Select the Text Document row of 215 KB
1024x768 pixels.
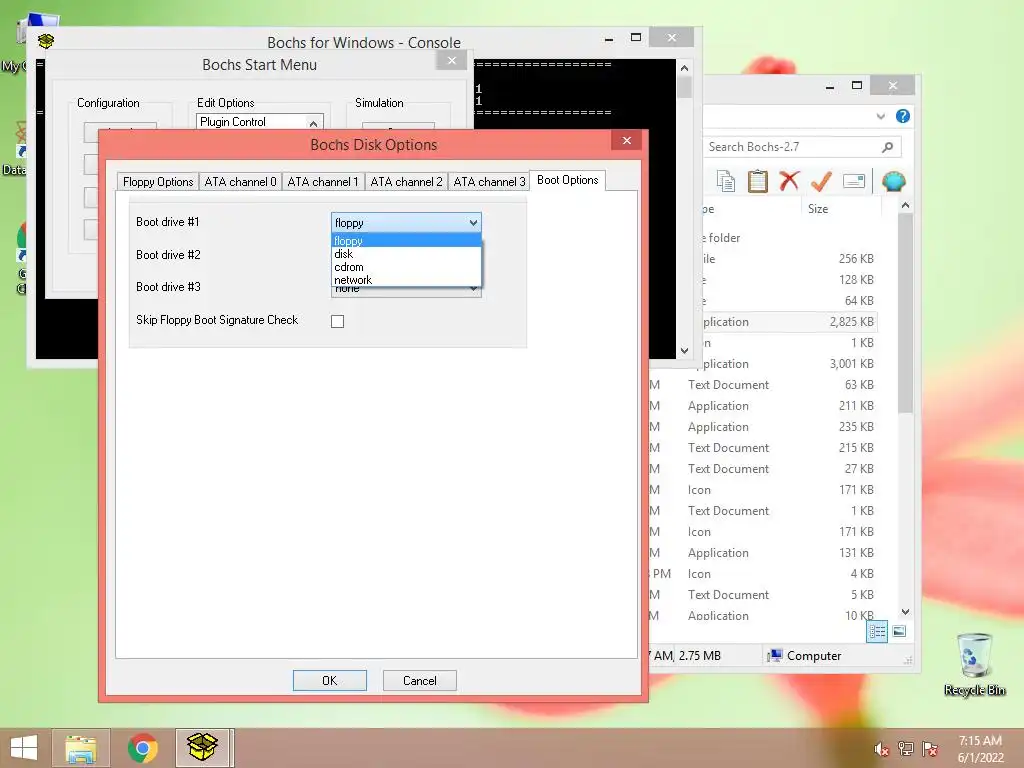pyautogui.click(x=763, y=447)
